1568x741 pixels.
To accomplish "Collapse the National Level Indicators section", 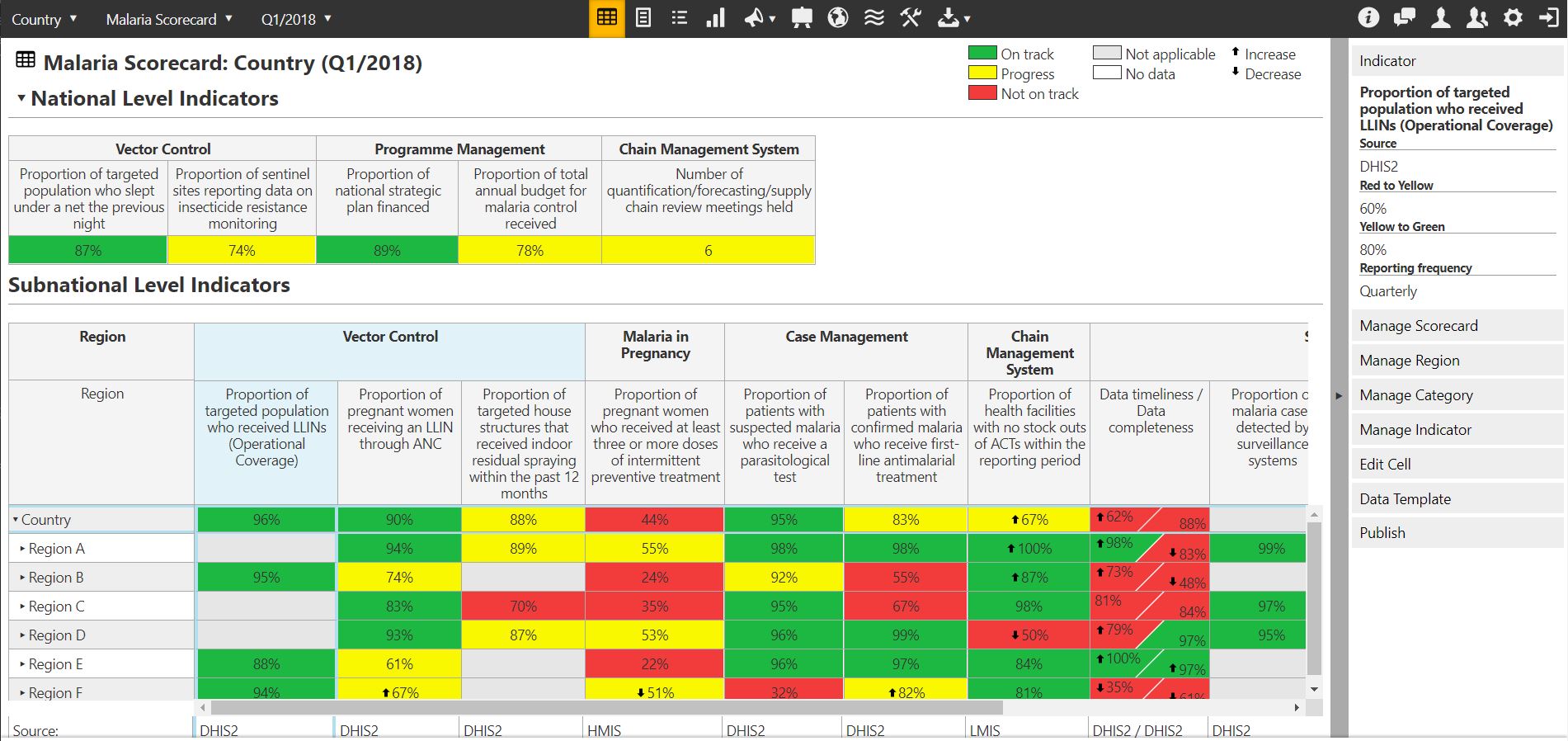I will pos(21,98).
